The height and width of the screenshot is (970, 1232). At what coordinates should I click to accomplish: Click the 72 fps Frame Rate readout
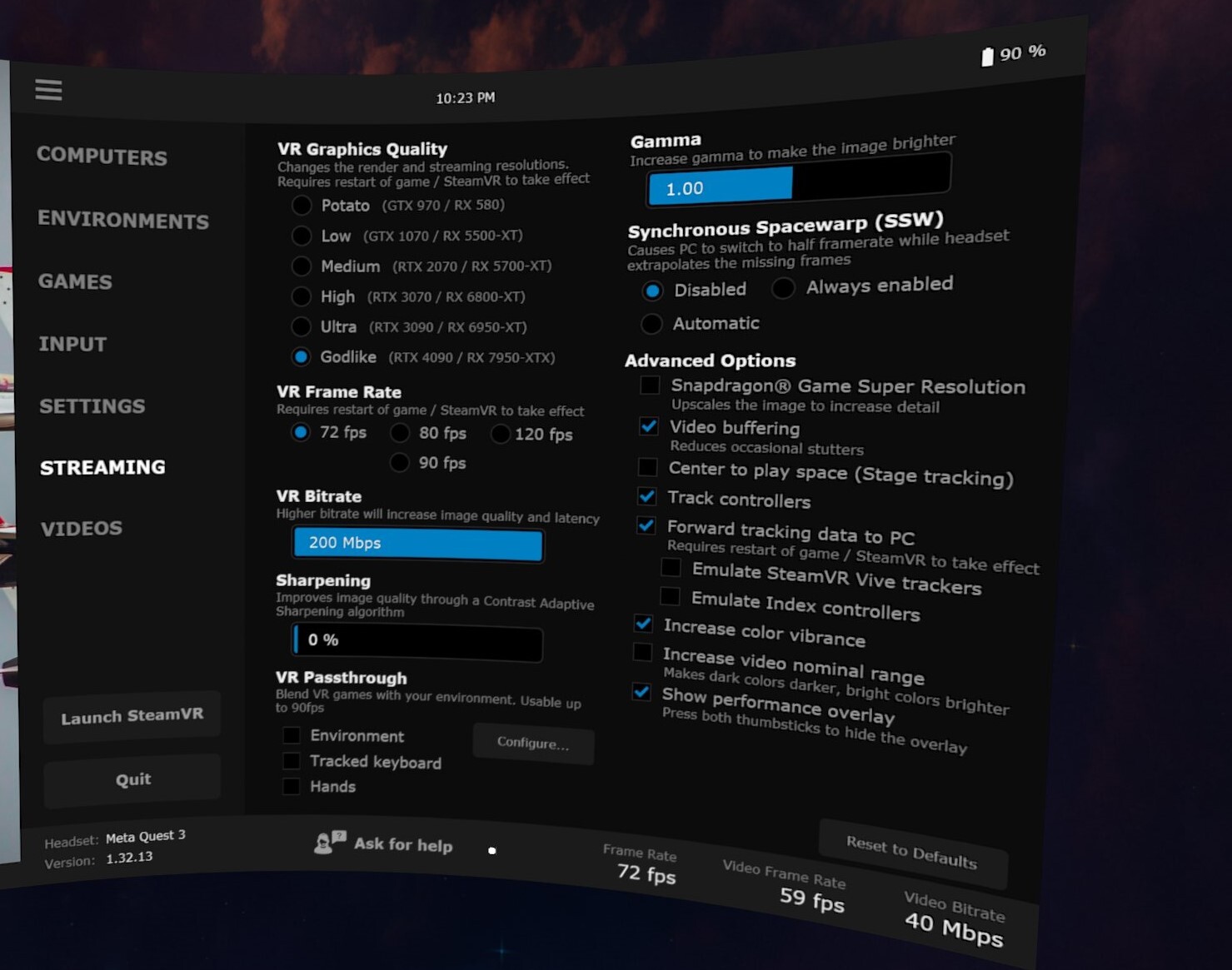click(646, 873)
